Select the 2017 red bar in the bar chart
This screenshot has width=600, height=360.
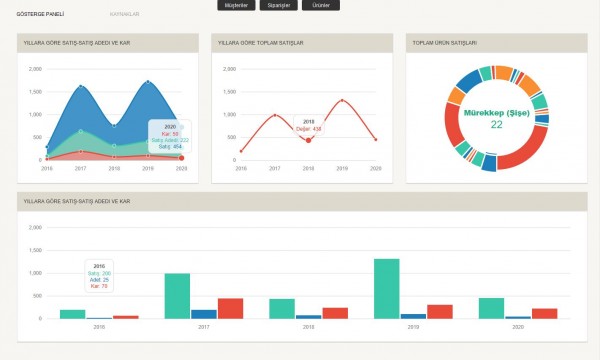(230, 309)
